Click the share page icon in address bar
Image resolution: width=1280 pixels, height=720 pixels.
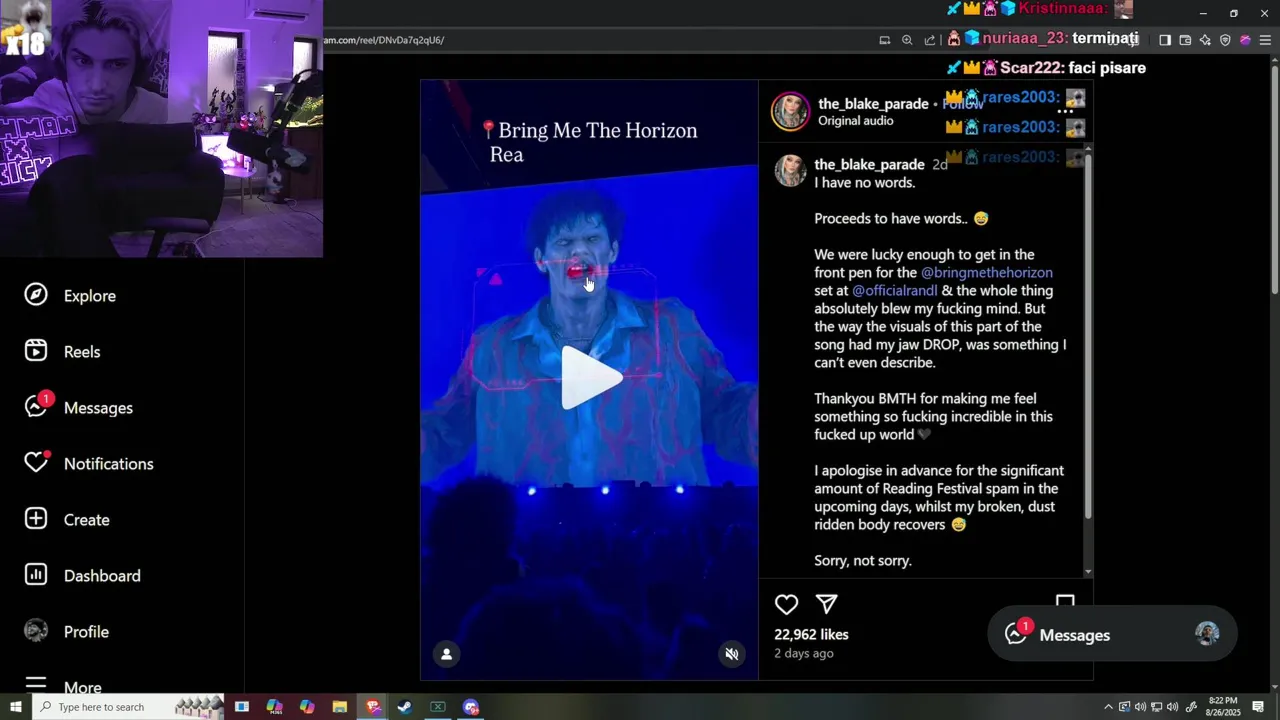930,40
